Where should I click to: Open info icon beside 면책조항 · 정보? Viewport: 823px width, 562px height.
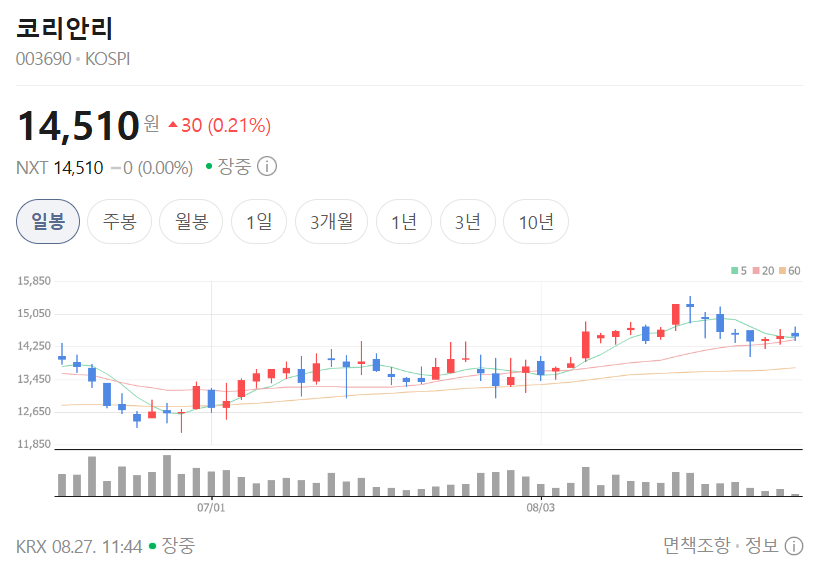794,546
